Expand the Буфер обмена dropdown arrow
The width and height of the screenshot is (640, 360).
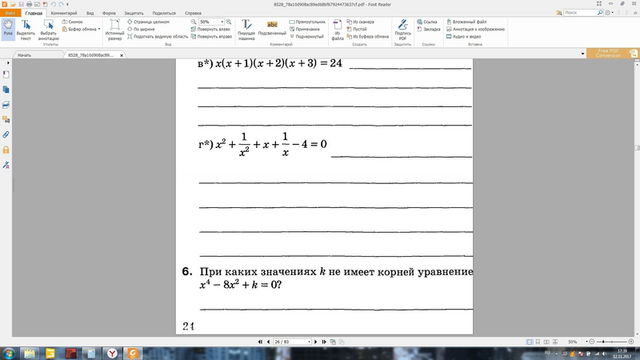99,29
